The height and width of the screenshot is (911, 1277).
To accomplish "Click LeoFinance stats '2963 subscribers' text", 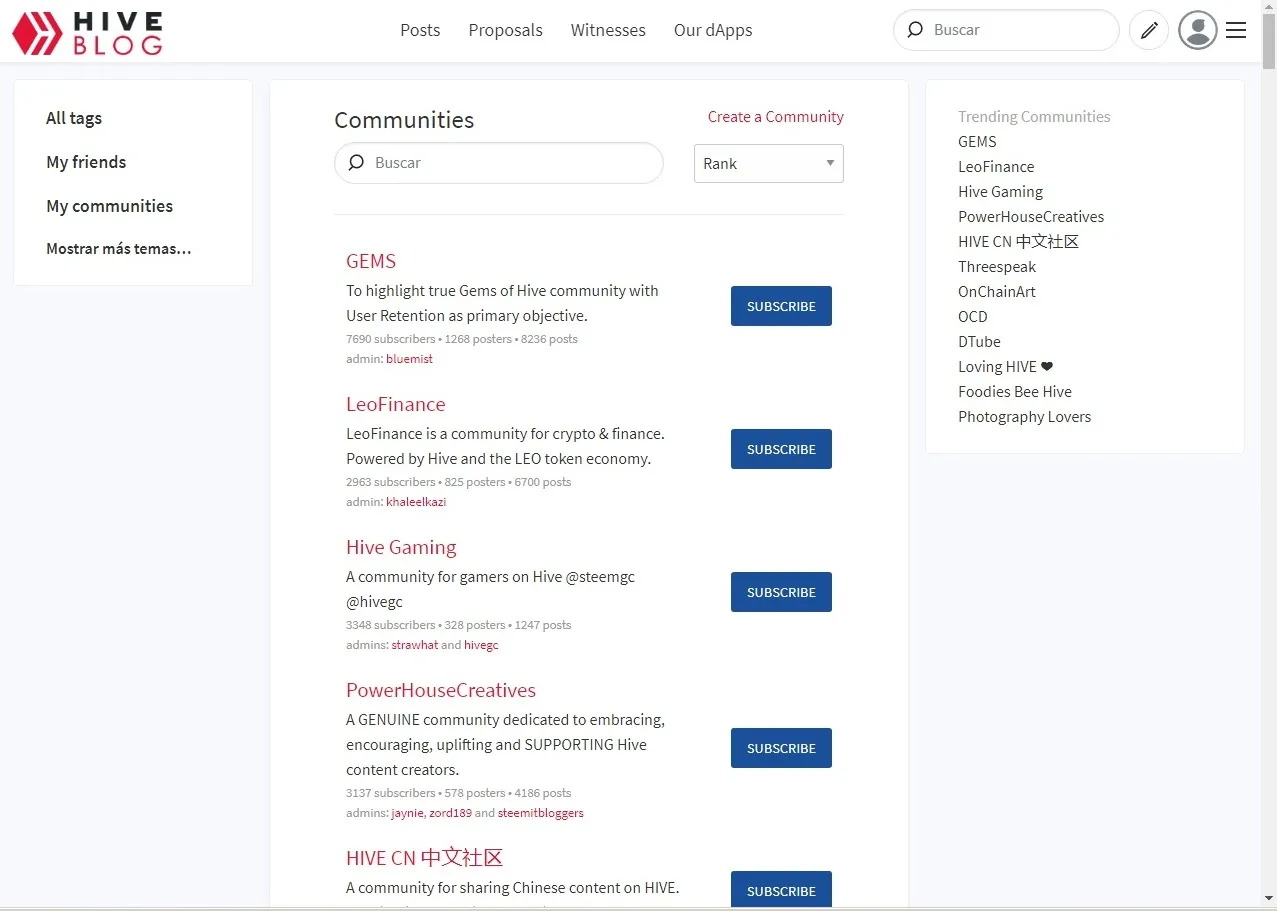I will coord(391,482).
